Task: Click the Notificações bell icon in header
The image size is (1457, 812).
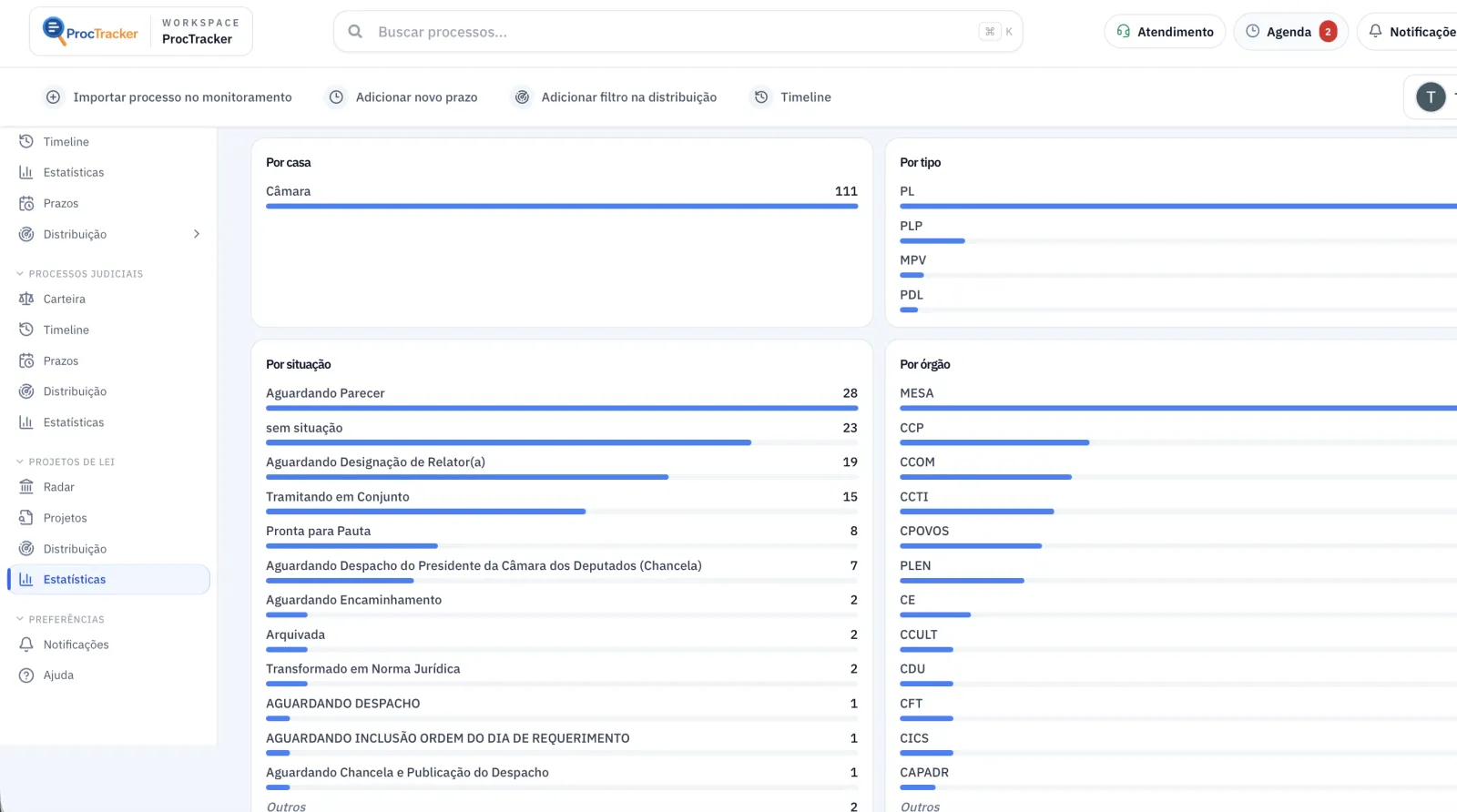Action: [1375, 32]
